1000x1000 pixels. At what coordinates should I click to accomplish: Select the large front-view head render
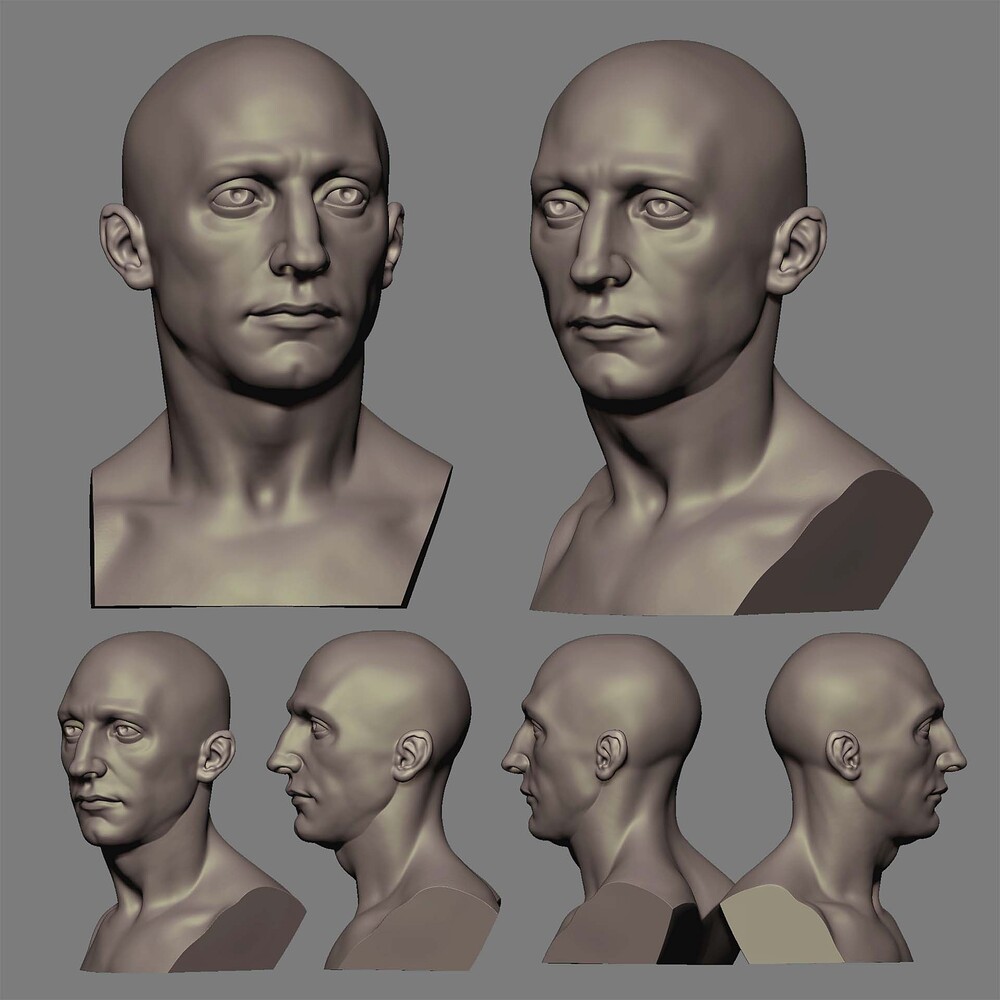pos(272,321)
